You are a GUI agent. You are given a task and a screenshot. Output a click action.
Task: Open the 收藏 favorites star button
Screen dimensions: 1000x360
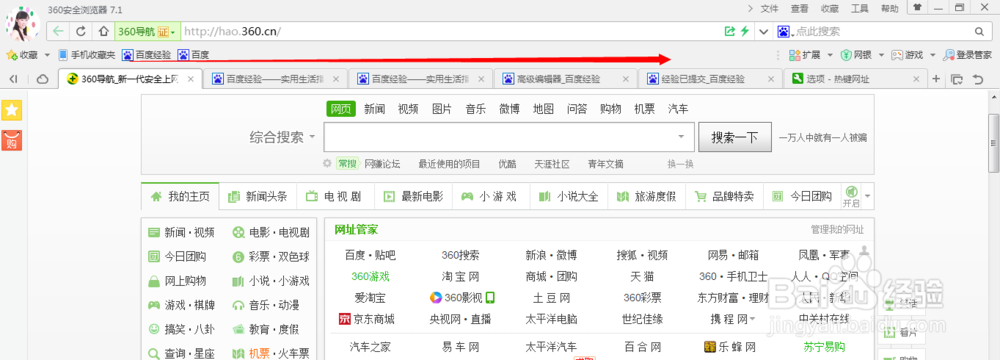23,55
